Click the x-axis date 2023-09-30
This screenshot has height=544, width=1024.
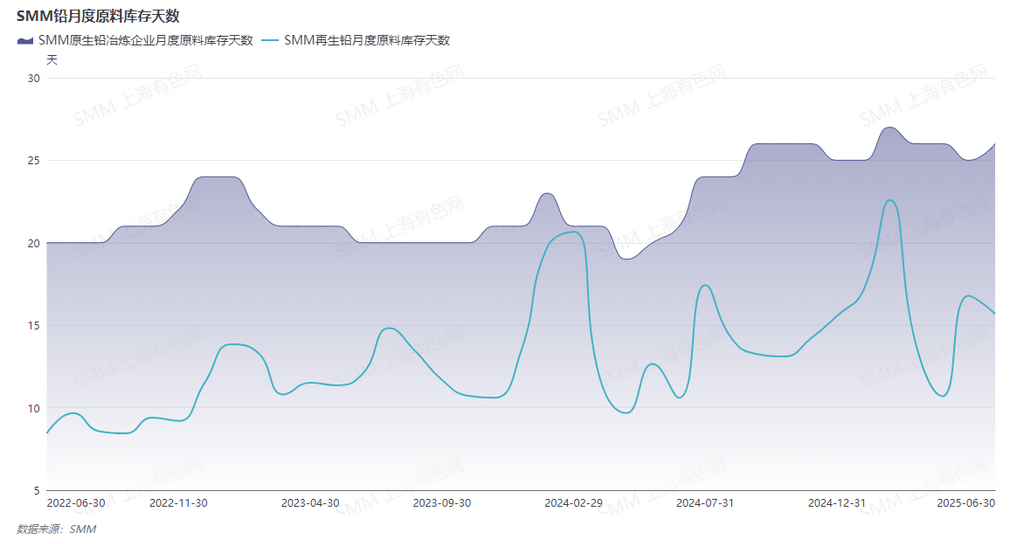(x=442, y=504)
